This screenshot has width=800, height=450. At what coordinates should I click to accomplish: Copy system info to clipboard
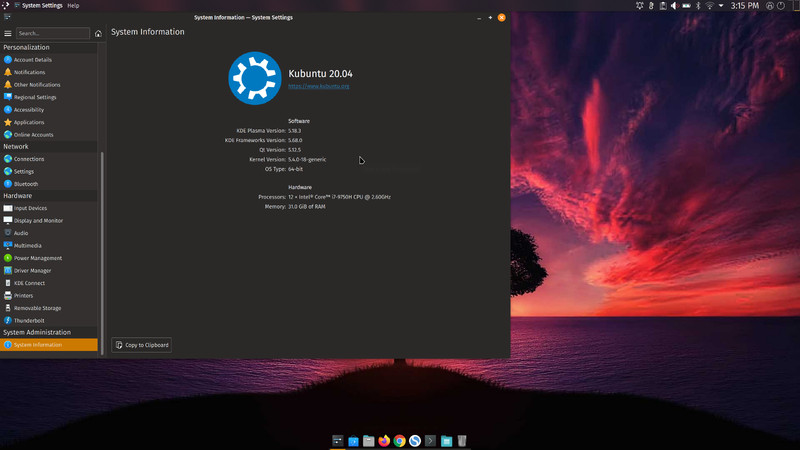coord(142,345)
